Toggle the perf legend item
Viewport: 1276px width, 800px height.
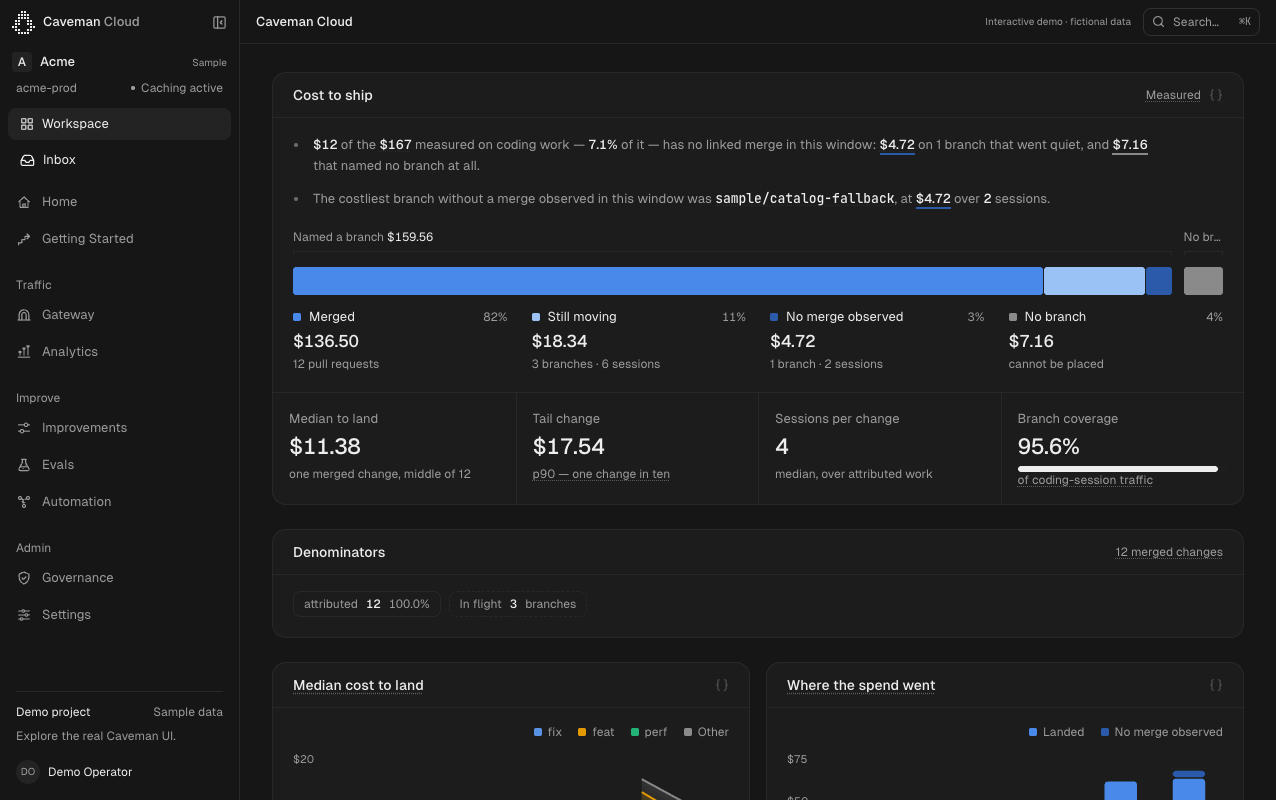pos(649,732)
